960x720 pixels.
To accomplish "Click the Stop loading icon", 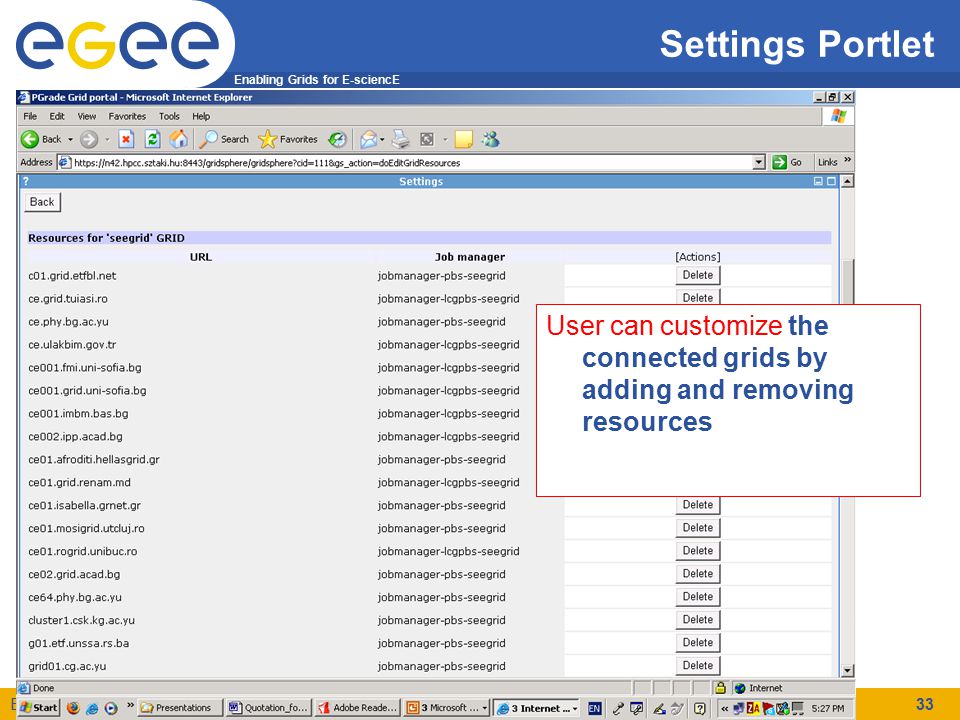I will tap(126, 140).
